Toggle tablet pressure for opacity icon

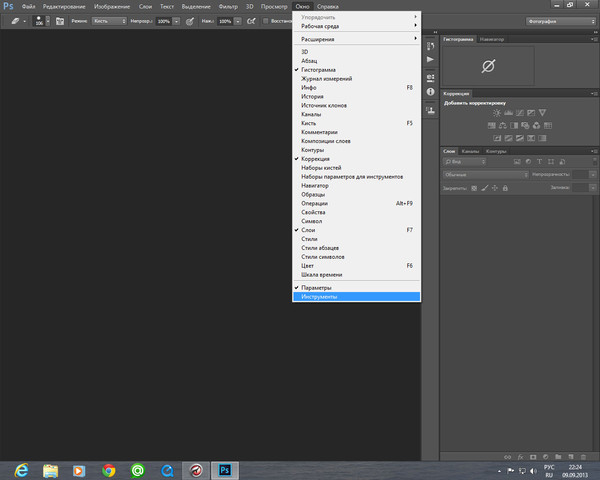coord(189,21)
